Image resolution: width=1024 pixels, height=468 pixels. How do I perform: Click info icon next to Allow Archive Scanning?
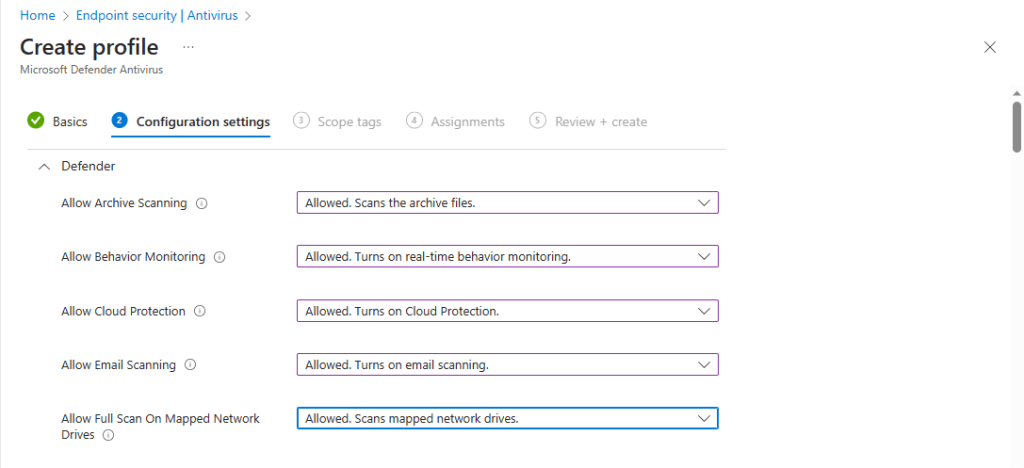coord(202,203)
